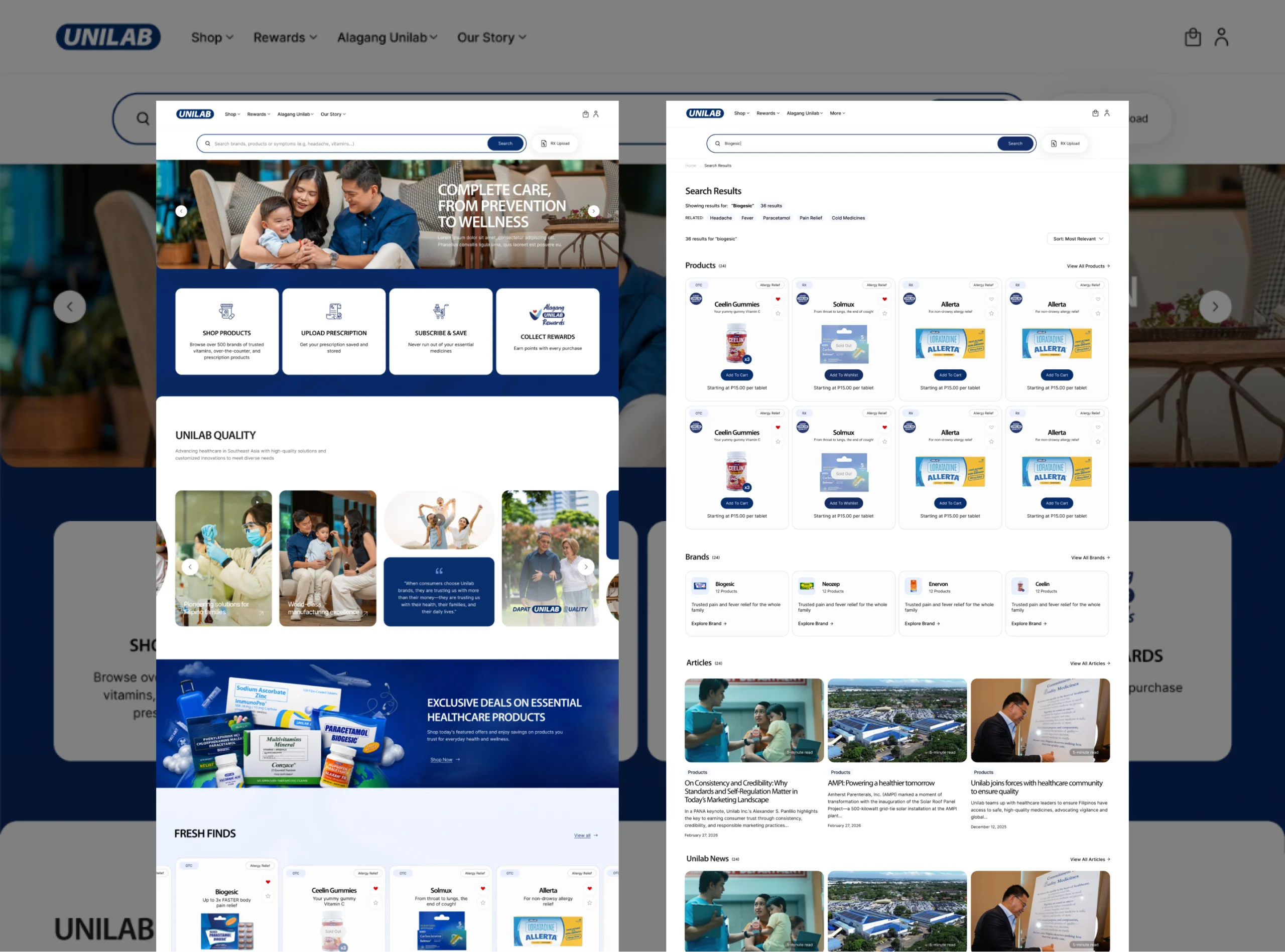Select the Pain Relief related tag
The width and height of the screenshot is (1285, 952).
[x=811, y=218]
